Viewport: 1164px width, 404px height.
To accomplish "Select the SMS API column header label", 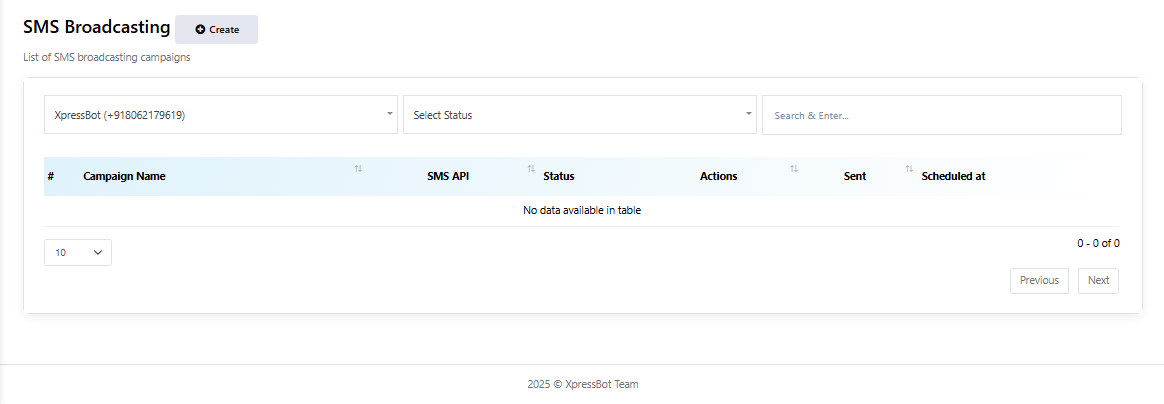I will [x=448, y=176].
